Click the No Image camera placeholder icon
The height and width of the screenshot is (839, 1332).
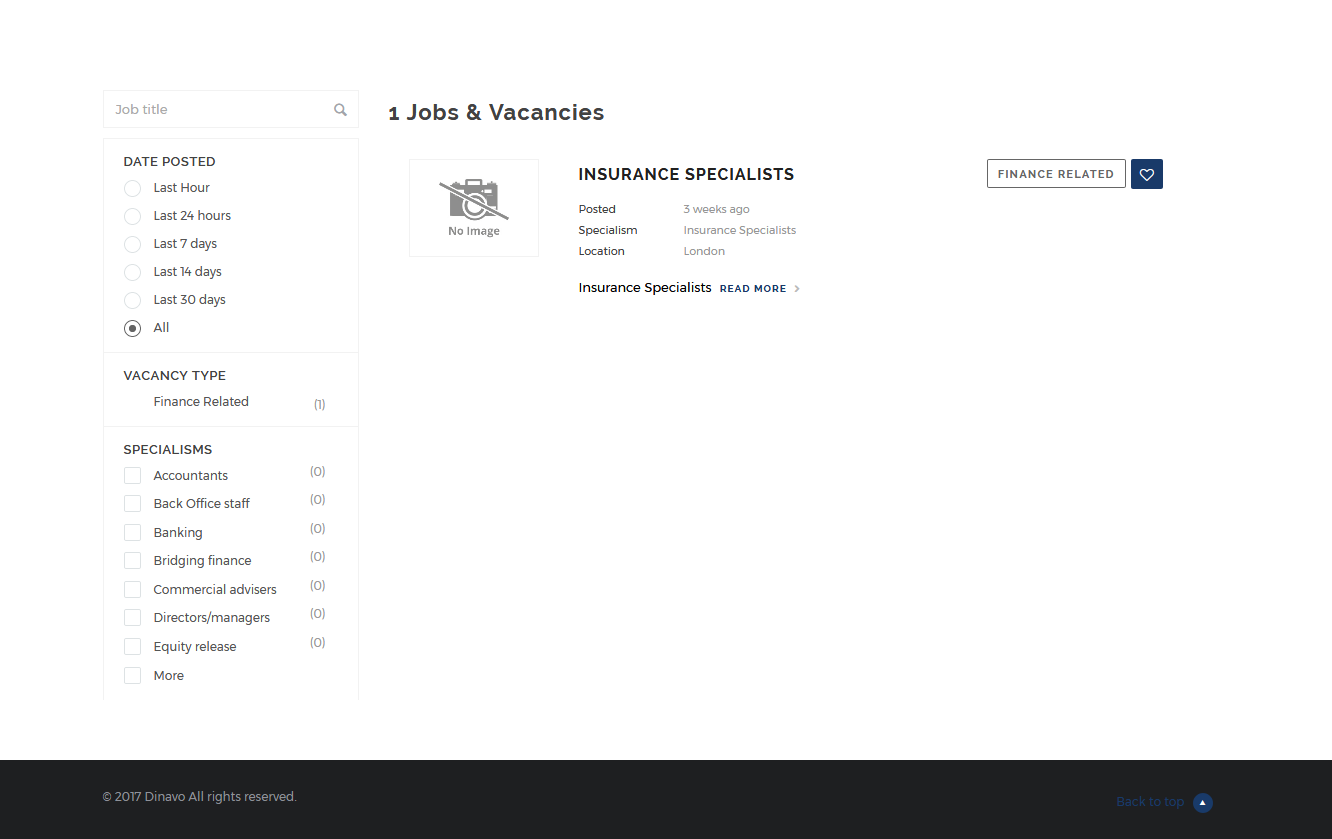coord(474,200)
